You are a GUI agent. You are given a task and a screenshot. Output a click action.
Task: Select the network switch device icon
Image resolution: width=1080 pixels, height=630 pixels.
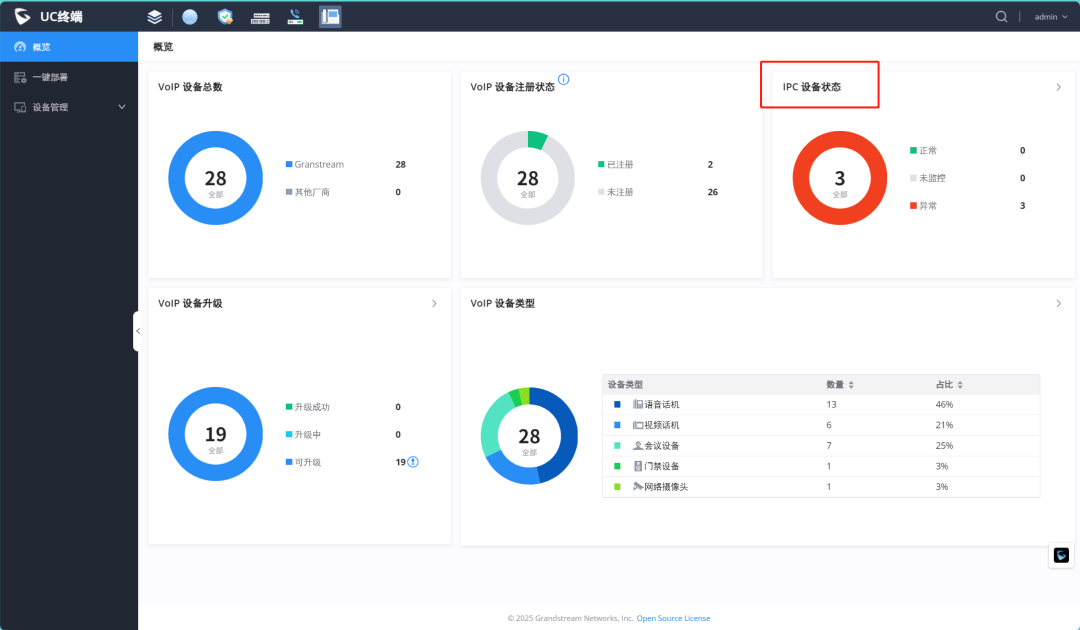pos(260,18)
